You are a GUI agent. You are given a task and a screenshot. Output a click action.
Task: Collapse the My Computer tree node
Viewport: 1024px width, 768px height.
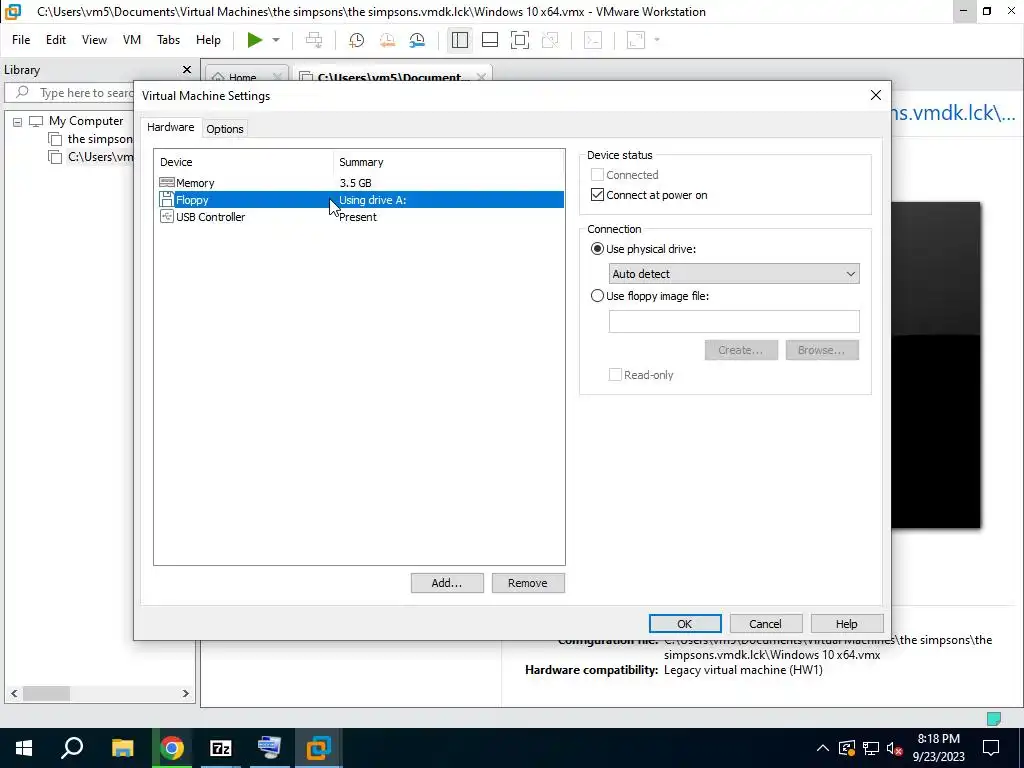(18, 121)
